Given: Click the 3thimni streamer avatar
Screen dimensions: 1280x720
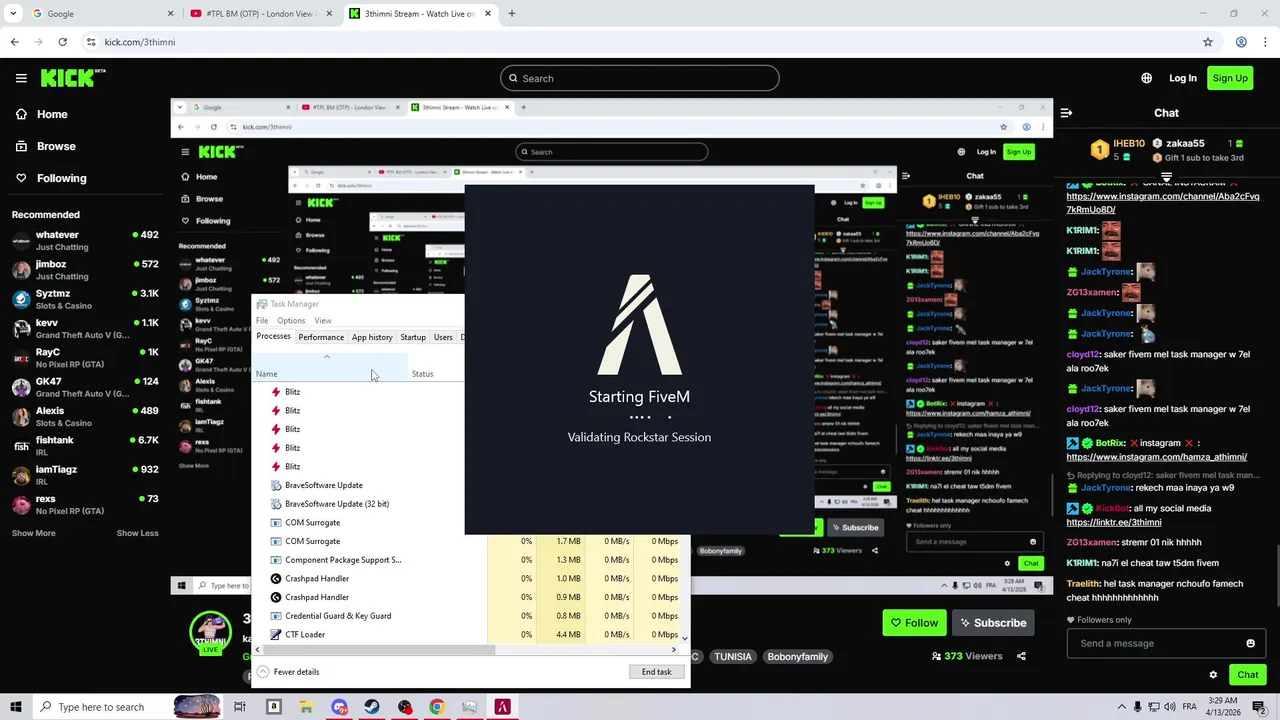Looking at the screenshot, I should tap(210, 632).
